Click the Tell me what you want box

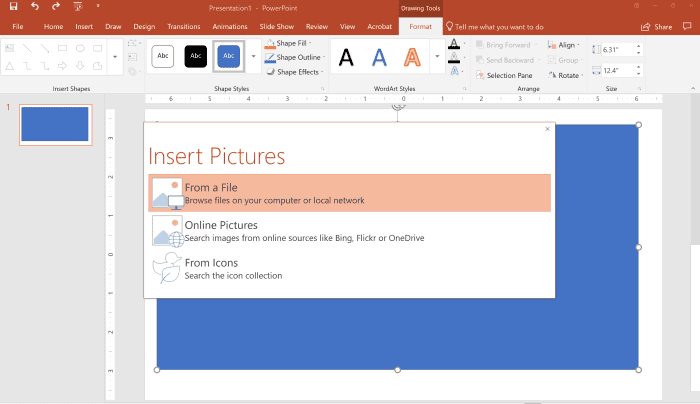tap(495, 27)
